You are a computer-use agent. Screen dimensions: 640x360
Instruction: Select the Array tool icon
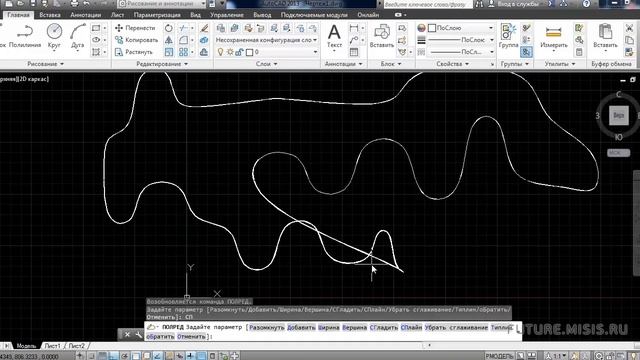(x=184, y=52)
